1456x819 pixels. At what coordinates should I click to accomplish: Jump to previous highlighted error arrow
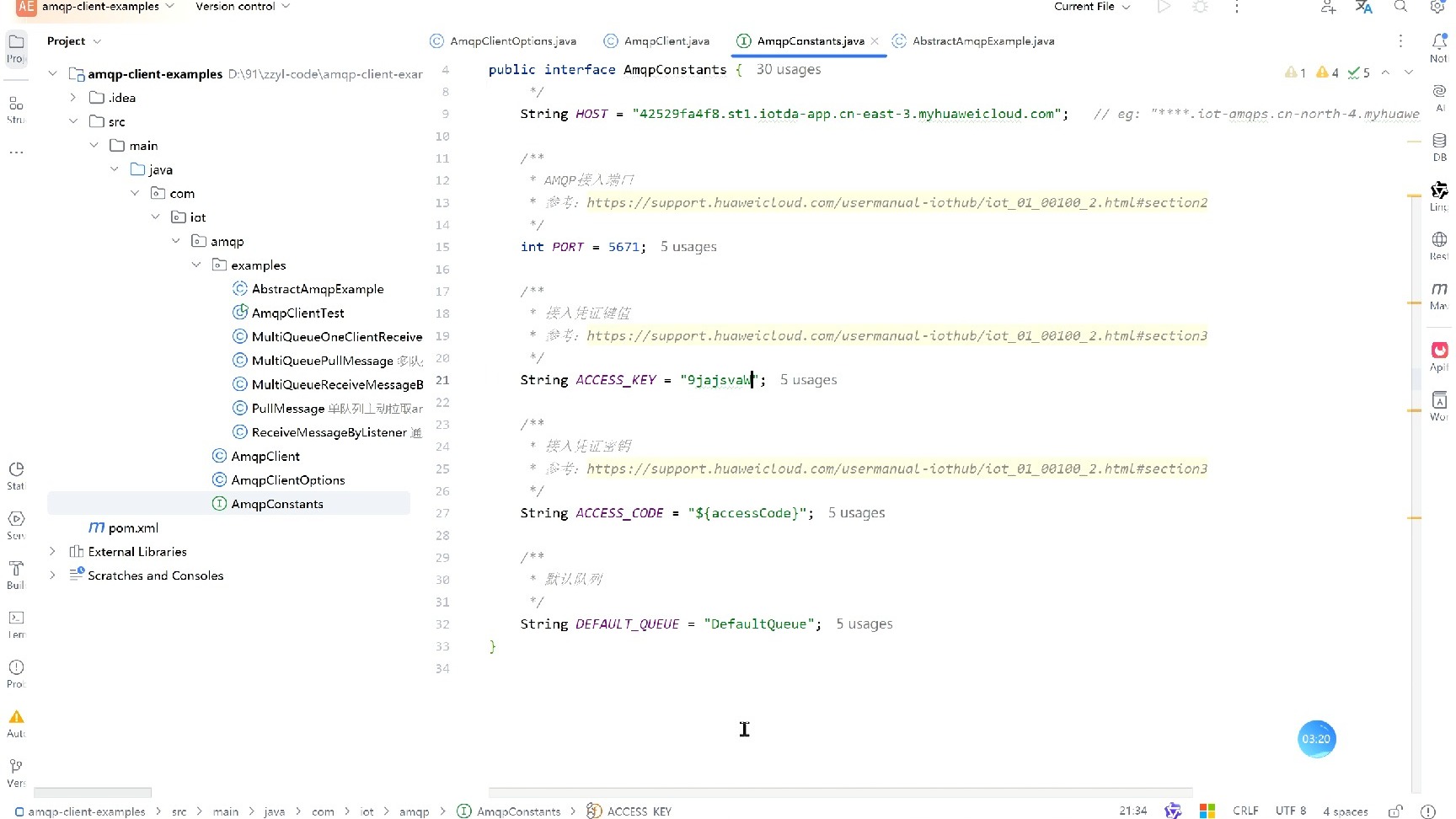(x=1385, y=72)
